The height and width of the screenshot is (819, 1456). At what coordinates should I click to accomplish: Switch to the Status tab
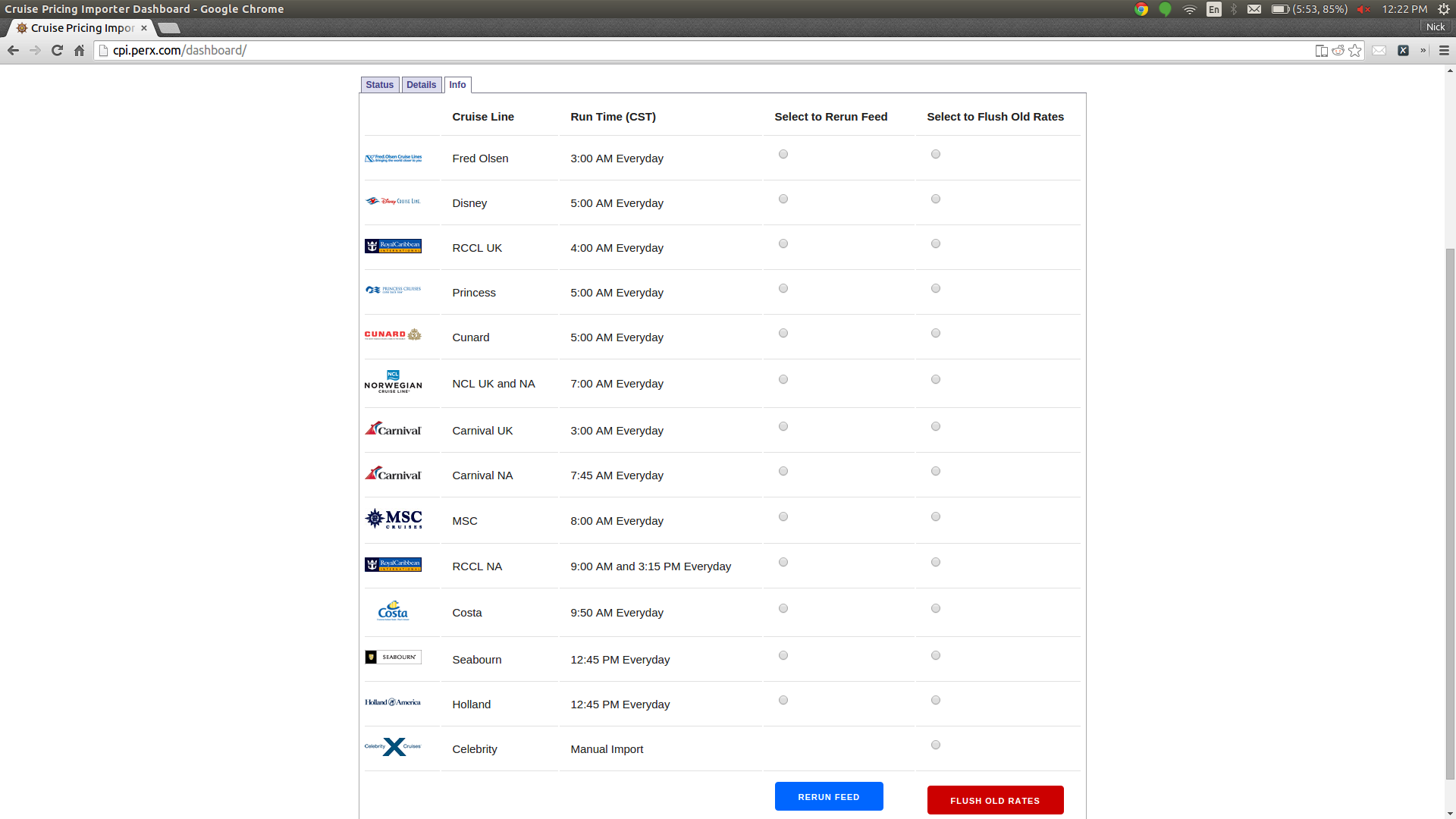[380, 85]
